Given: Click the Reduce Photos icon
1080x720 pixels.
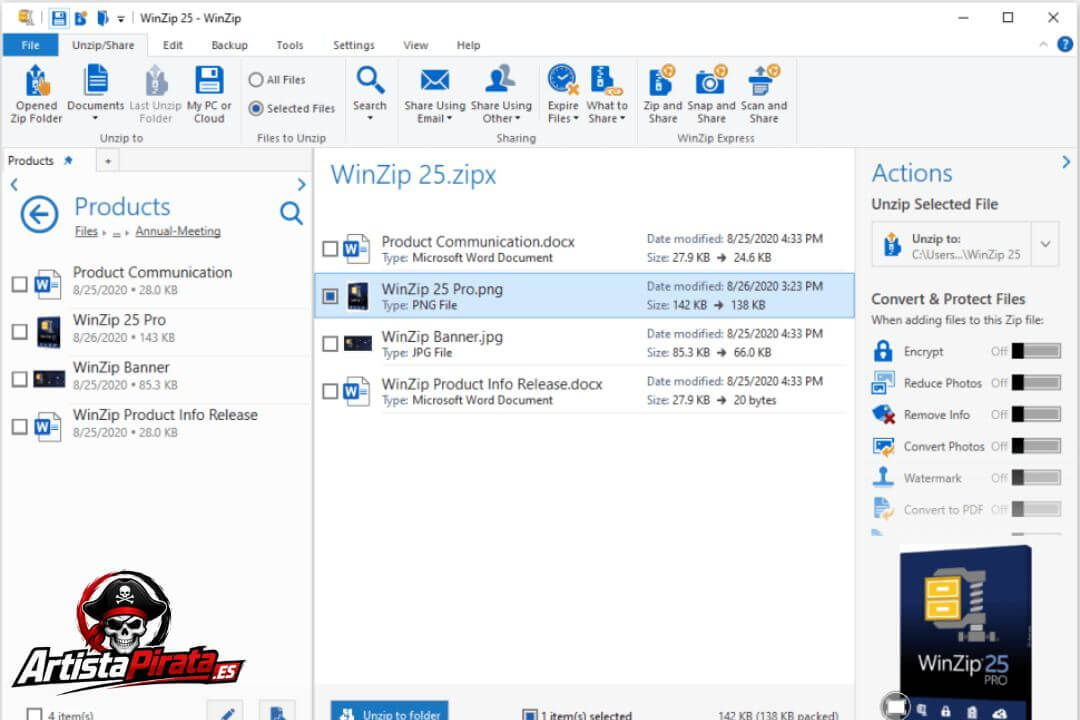Looking at the screenshot, I should (883, 382).
